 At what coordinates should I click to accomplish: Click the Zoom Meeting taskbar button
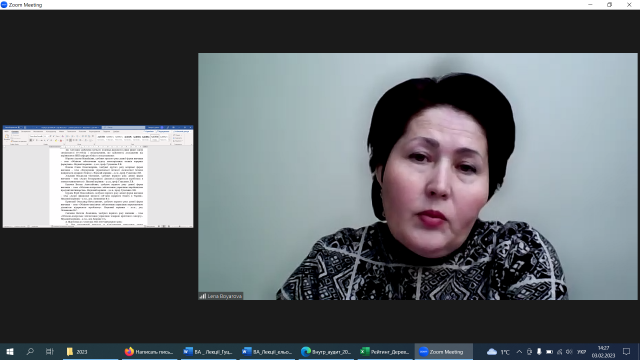click(444, 351)
